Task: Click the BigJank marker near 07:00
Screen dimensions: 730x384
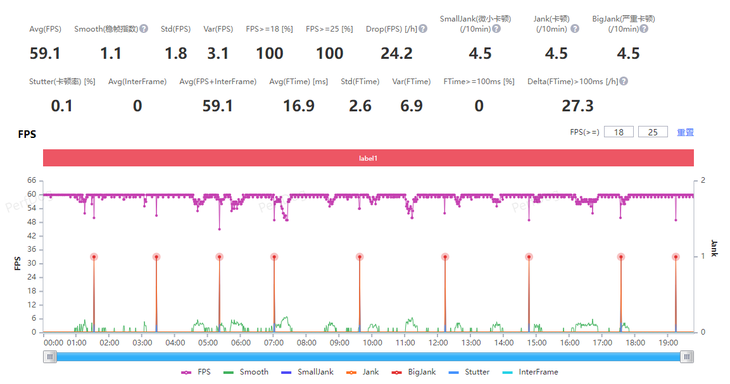Action: 274,257
